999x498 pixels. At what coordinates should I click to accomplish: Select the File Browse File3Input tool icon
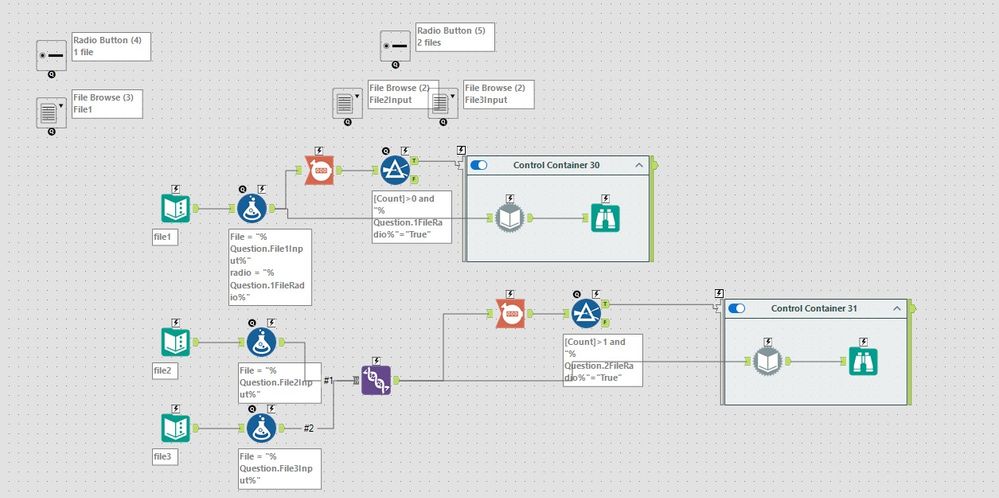[443, 103]
